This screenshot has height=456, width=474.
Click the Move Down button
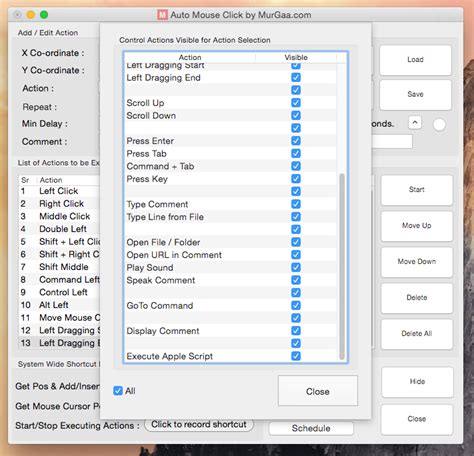click(x=417, y=262)
